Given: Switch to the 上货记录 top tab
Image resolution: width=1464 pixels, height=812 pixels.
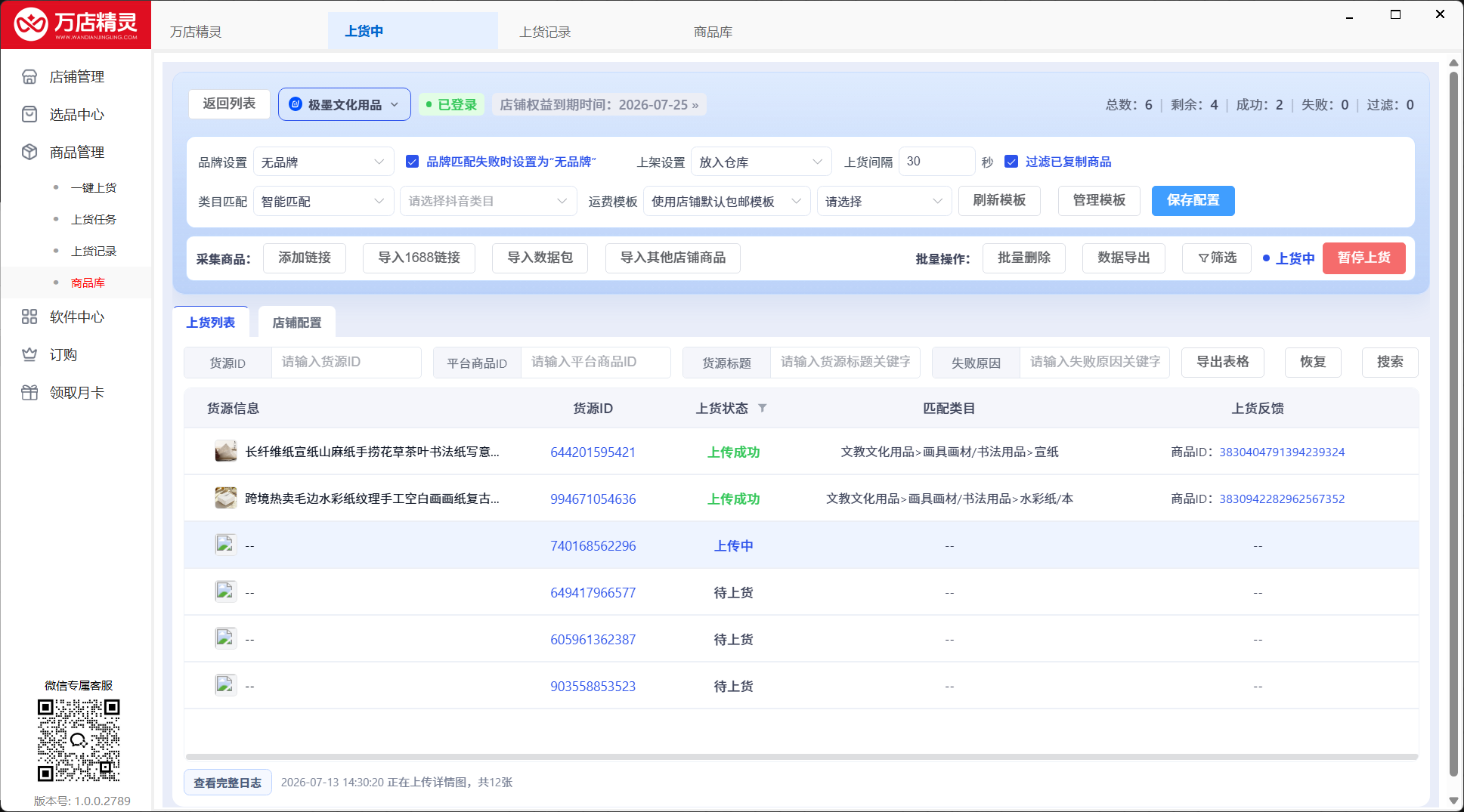Looking at the screenshot, I should (x=545, y=32).
